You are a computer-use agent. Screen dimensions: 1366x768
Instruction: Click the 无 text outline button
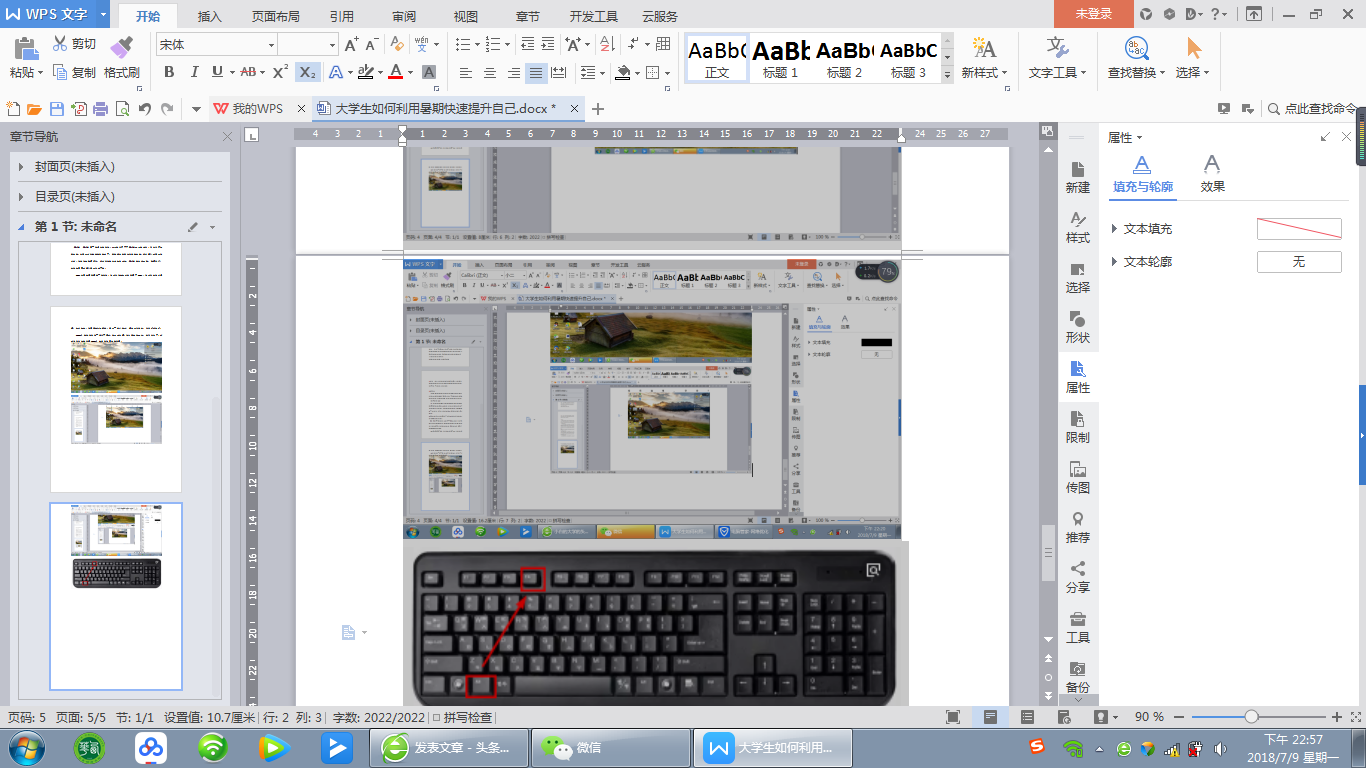pyautogui.click(x=1299, y=262)
